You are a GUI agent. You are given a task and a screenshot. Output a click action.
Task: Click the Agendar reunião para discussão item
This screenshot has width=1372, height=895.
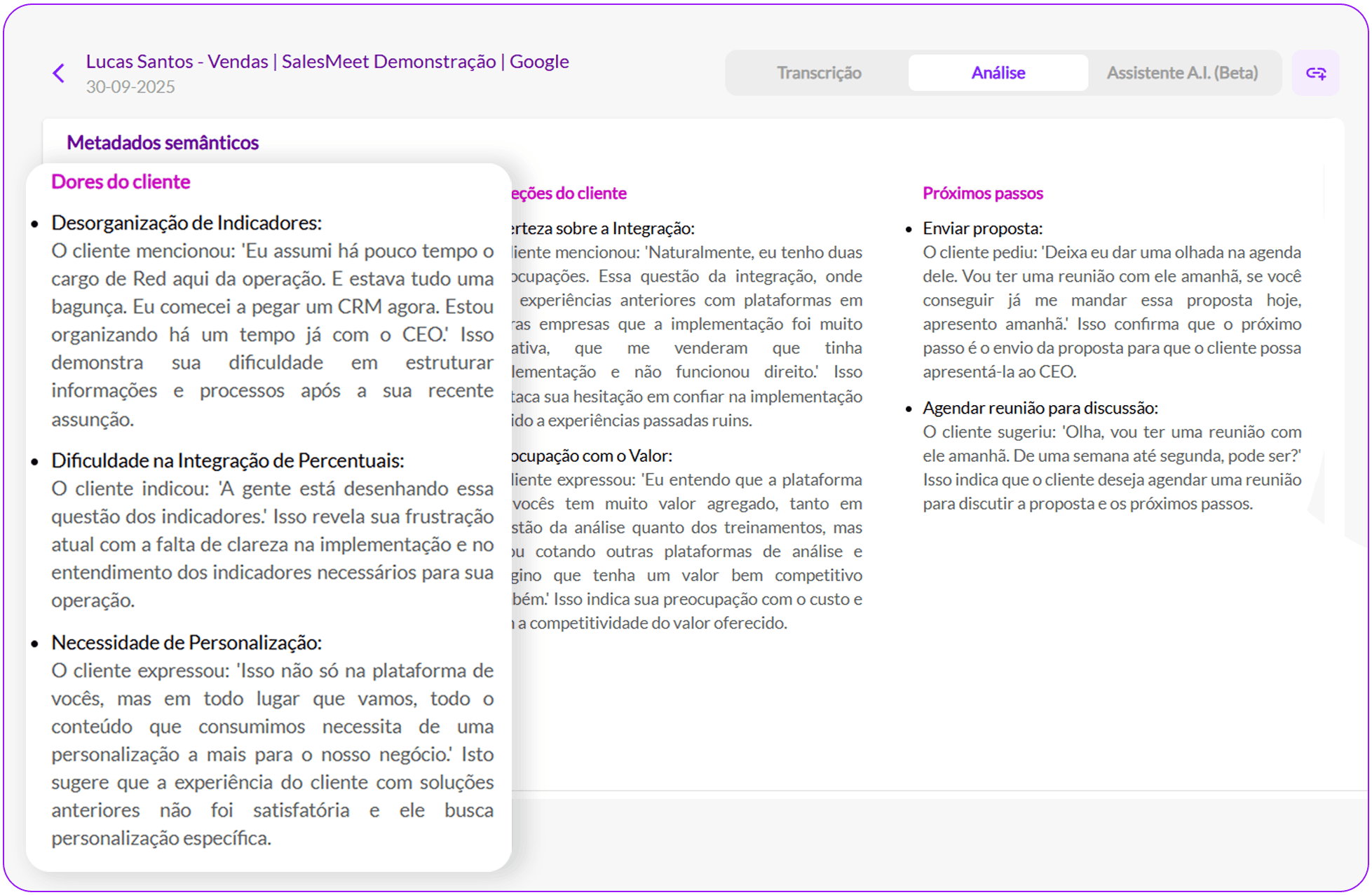(x=1040, y=408)
